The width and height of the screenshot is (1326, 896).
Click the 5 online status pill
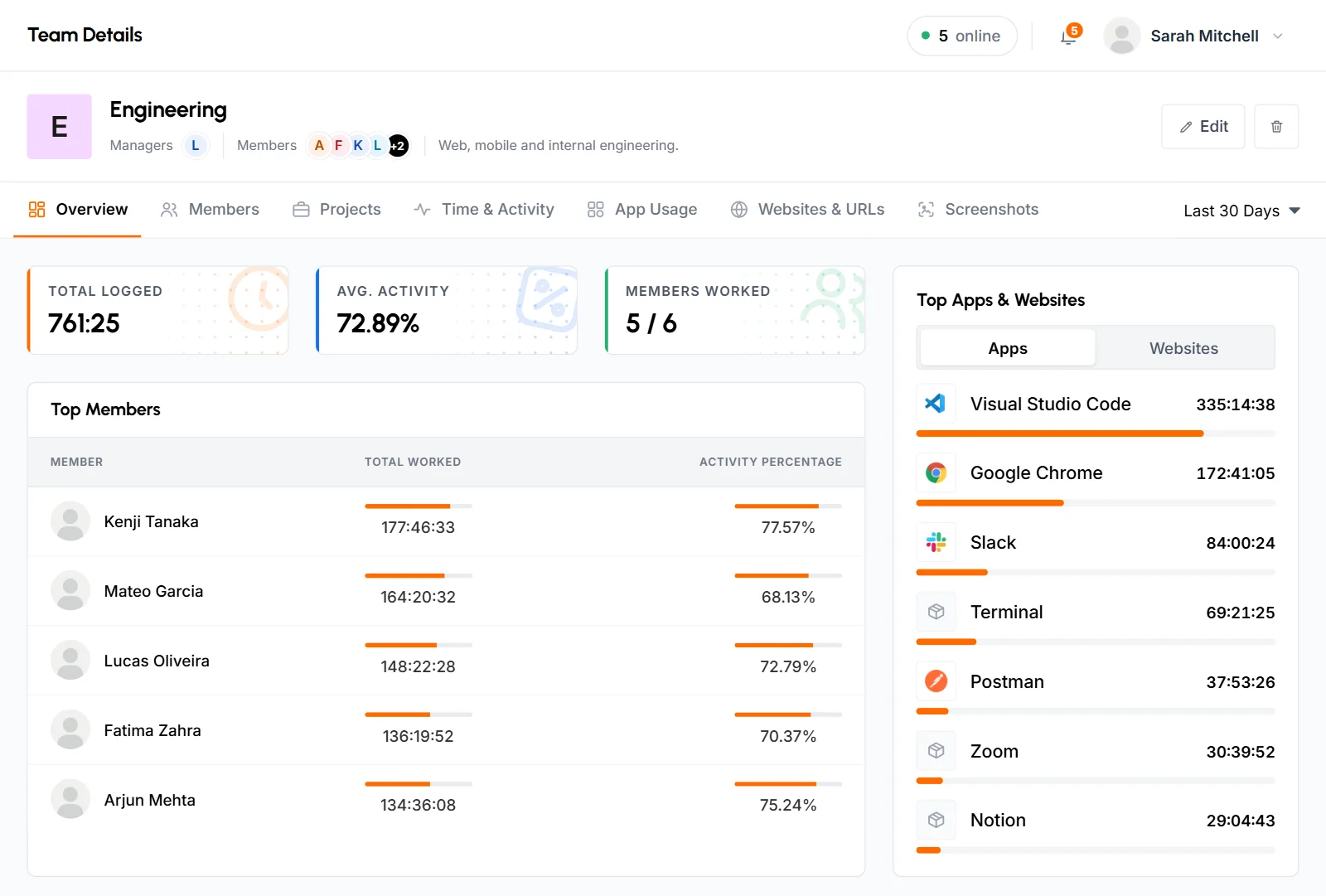(x=961, y=36)
